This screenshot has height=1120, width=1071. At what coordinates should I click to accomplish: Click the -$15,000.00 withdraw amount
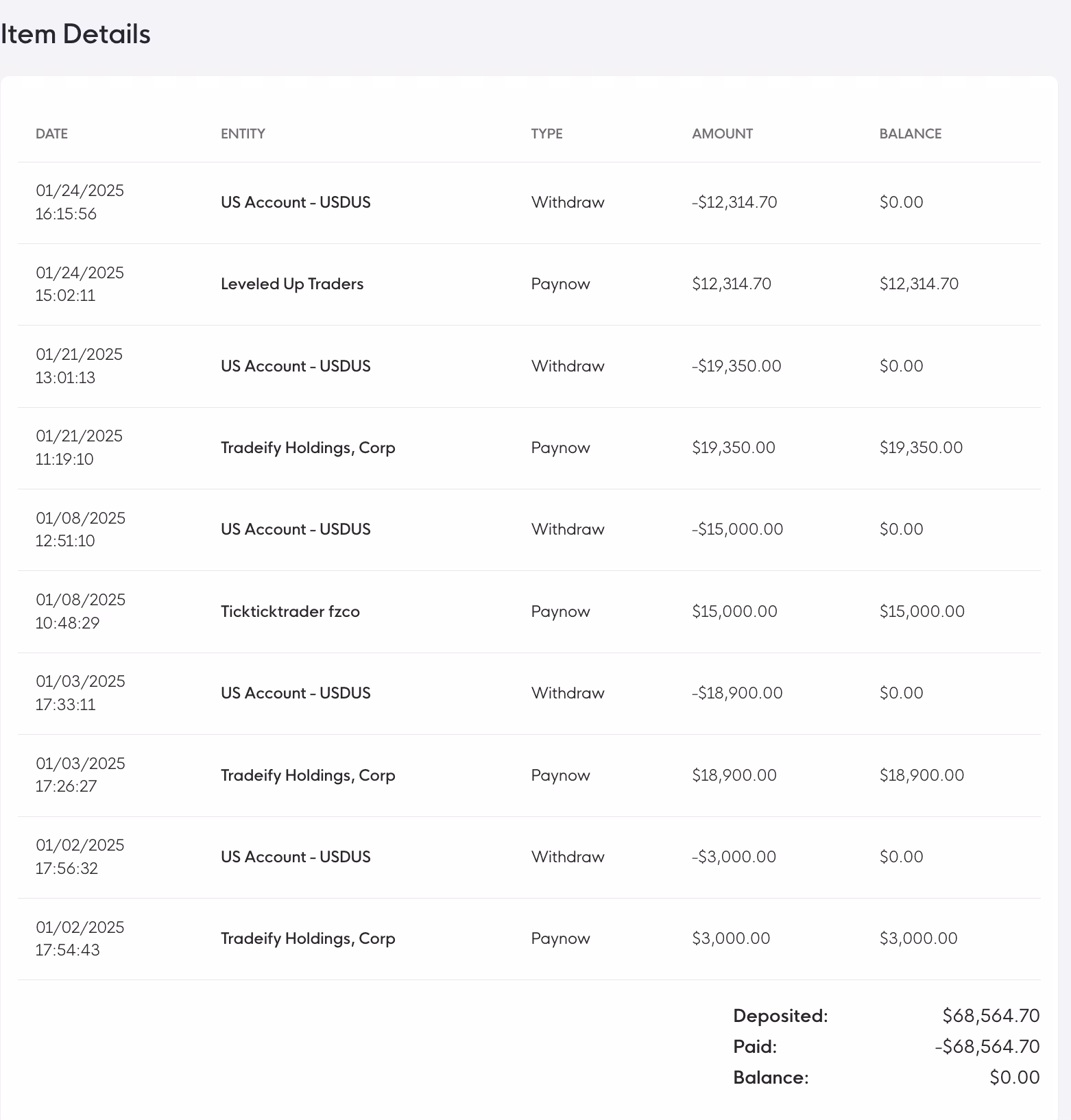(x=737, y=529)
